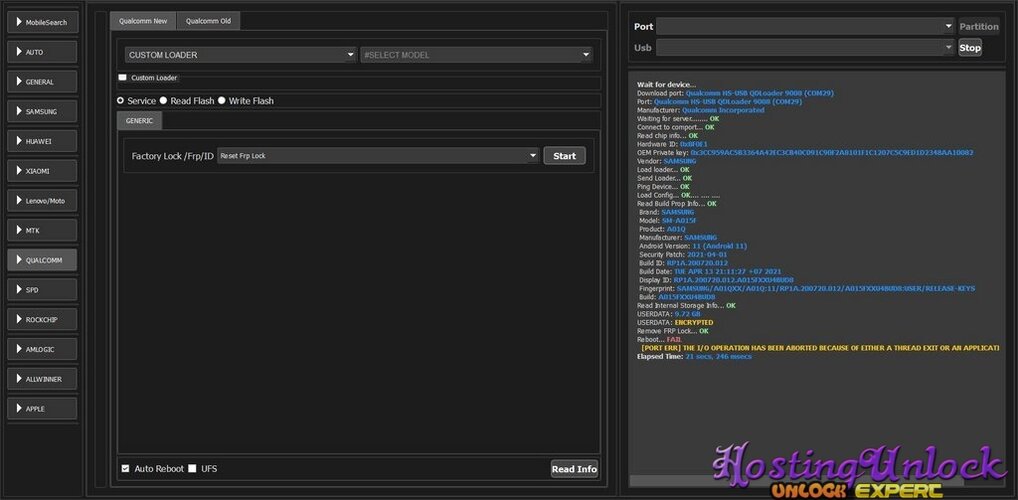Image resolution: width=1018 pixels, height=500 pixels.
Task: Expand the Reset Frp Lock dropdown
Action: pos(379,156)
